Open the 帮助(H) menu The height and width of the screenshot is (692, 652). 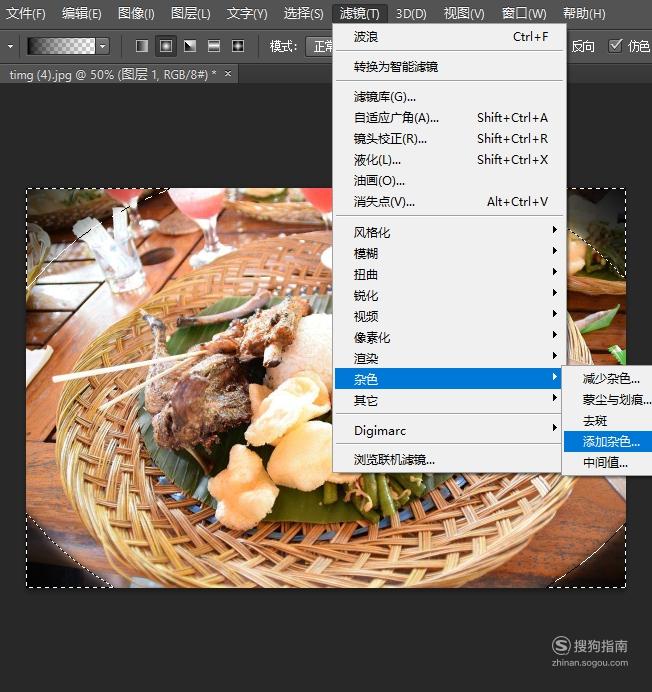click(584, 14)
